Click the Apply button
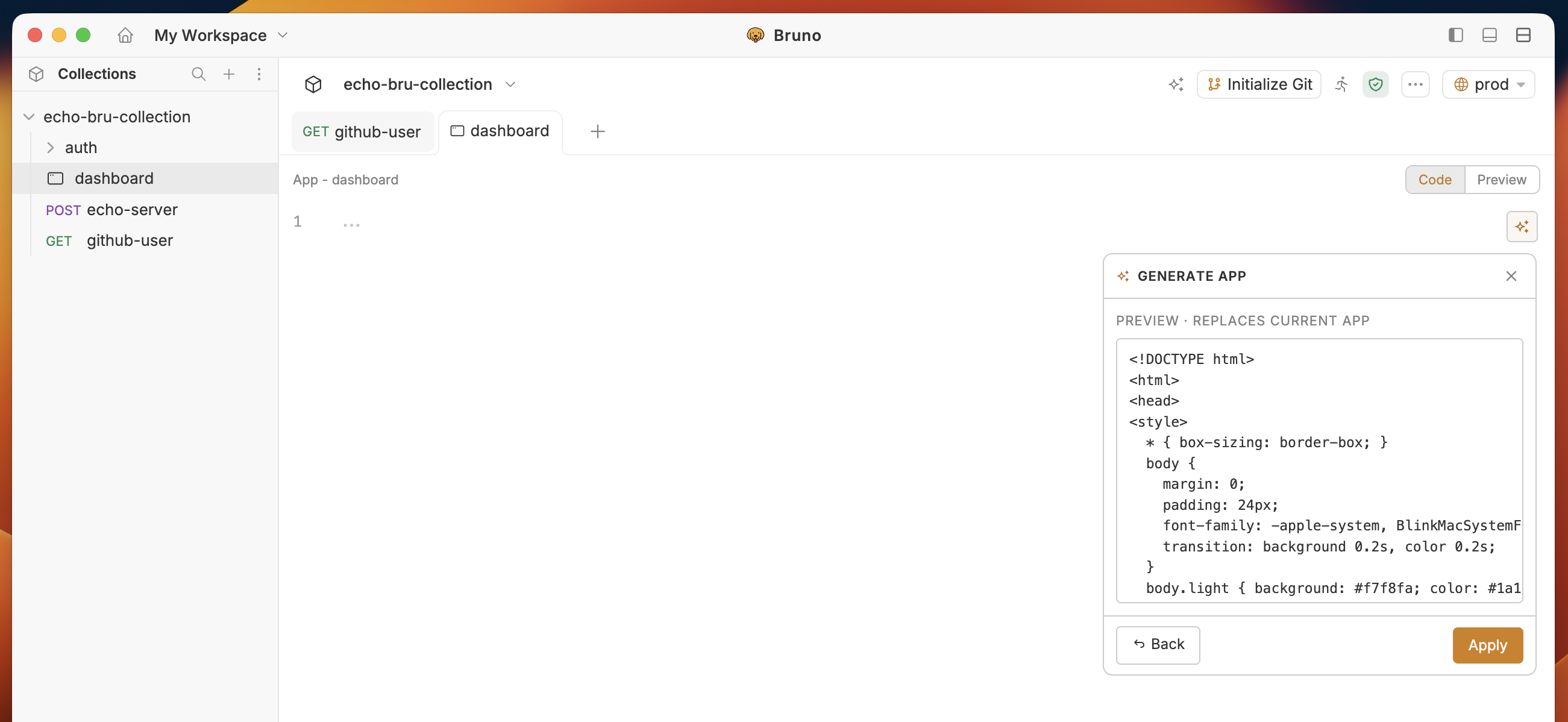The image size is (1568, 722). 1488,645
